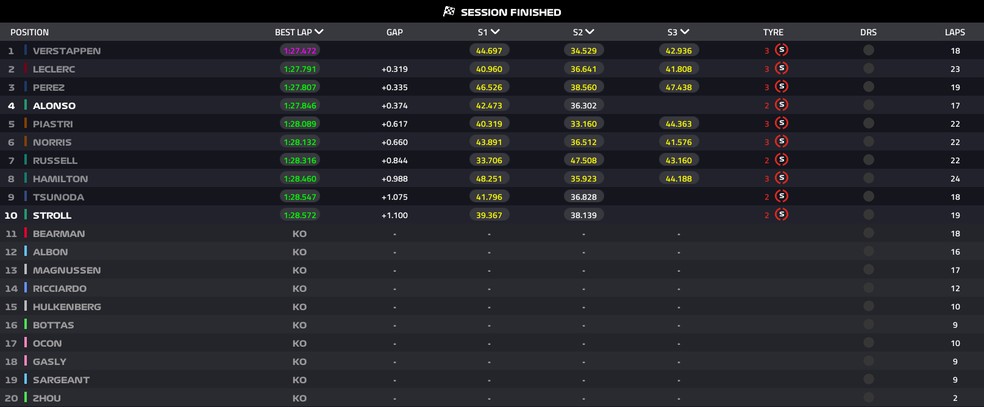Click Alonso's DRS indicator dot
The height and width of the screenshot is (407, 984).
[x=869, y=105]
